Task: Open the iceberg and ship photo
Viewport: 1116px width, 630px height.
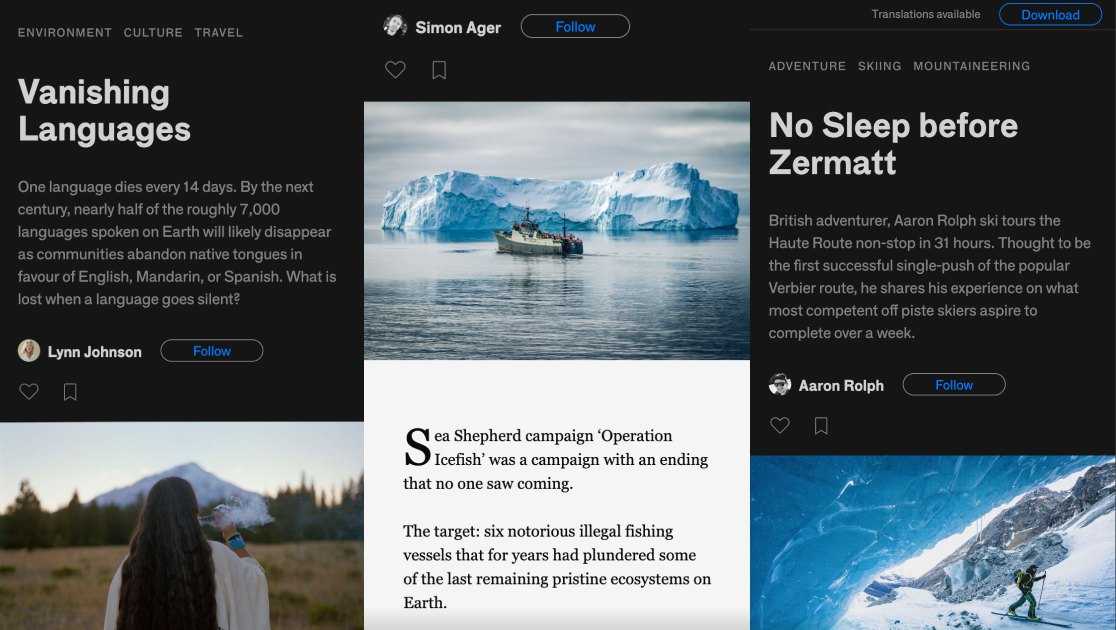Action: (x=557, y=231)
